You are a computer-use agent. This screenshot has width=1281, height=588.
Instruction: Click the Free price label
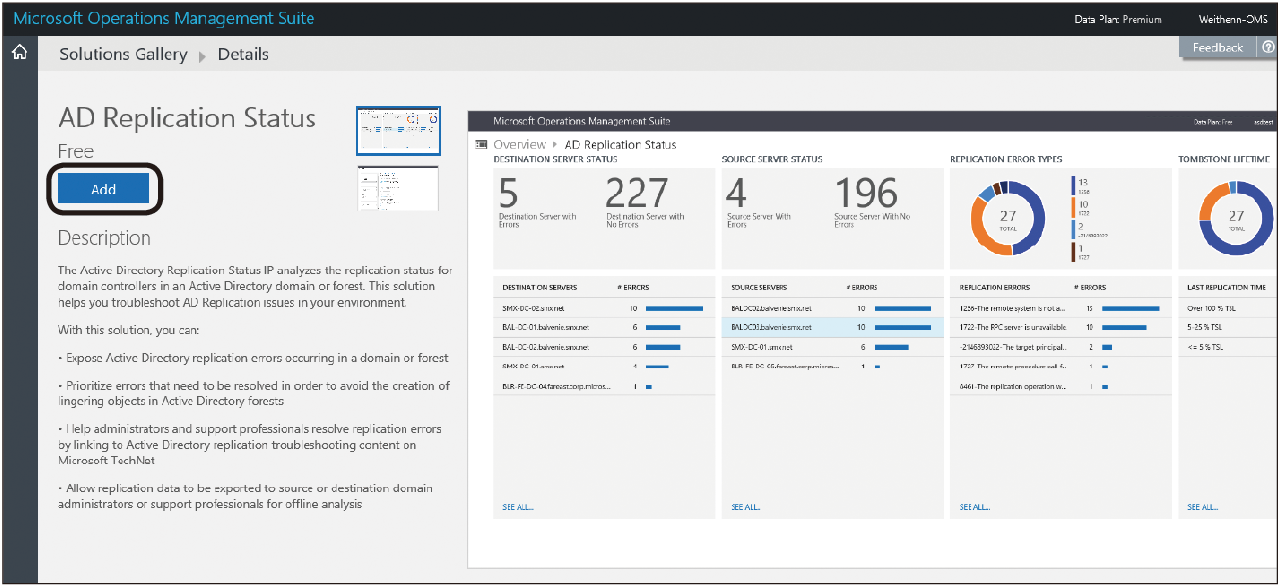(76, 151)
